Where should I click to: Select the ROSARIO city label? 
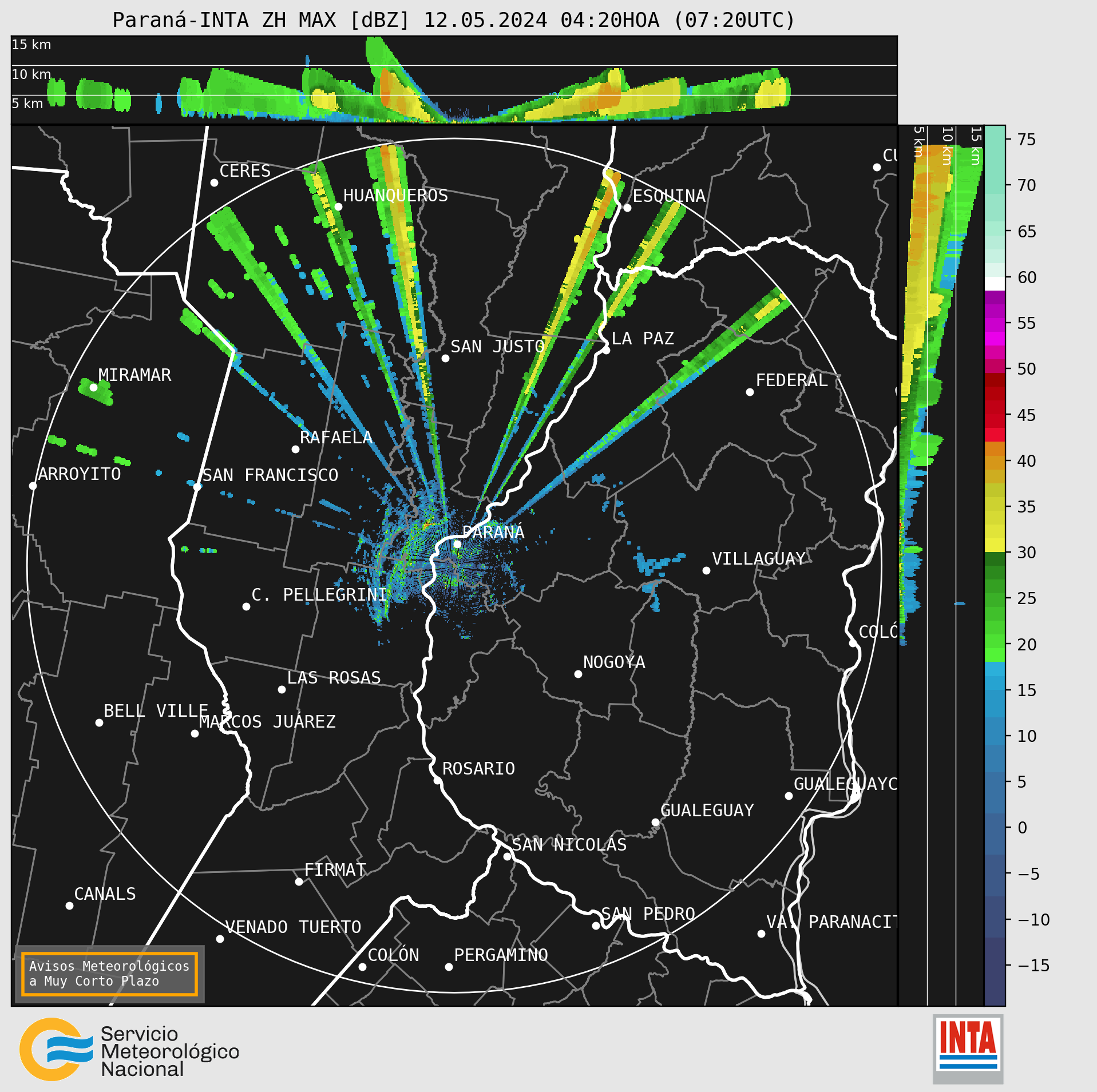(x=478, y=768)
